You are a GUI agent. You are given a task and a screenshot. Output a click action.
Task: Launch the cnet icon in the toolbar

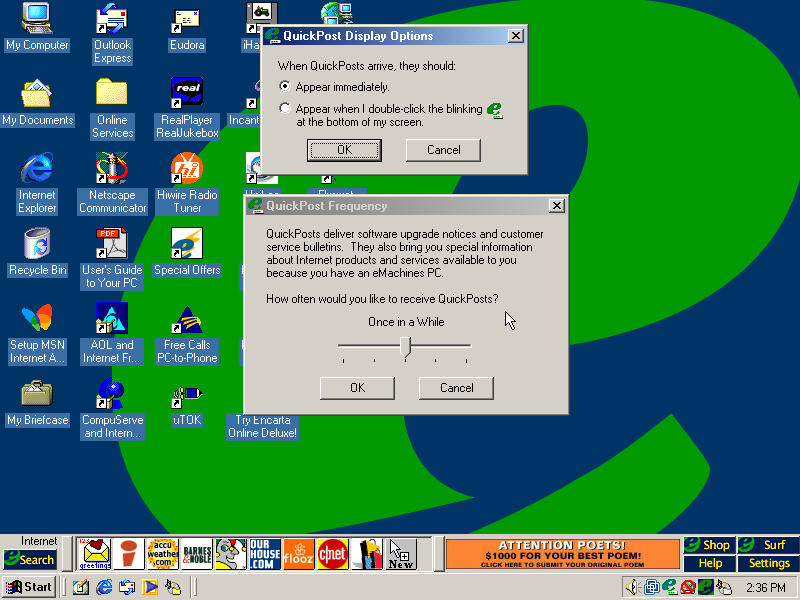coord(333,553)
